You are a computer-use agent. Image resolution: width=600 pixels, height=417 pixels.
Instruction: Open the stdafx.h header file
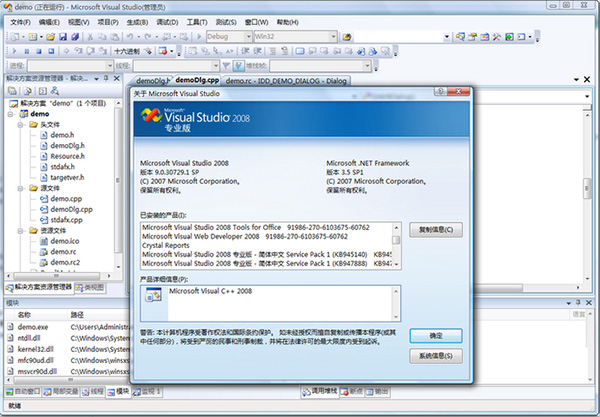point(64,167)
